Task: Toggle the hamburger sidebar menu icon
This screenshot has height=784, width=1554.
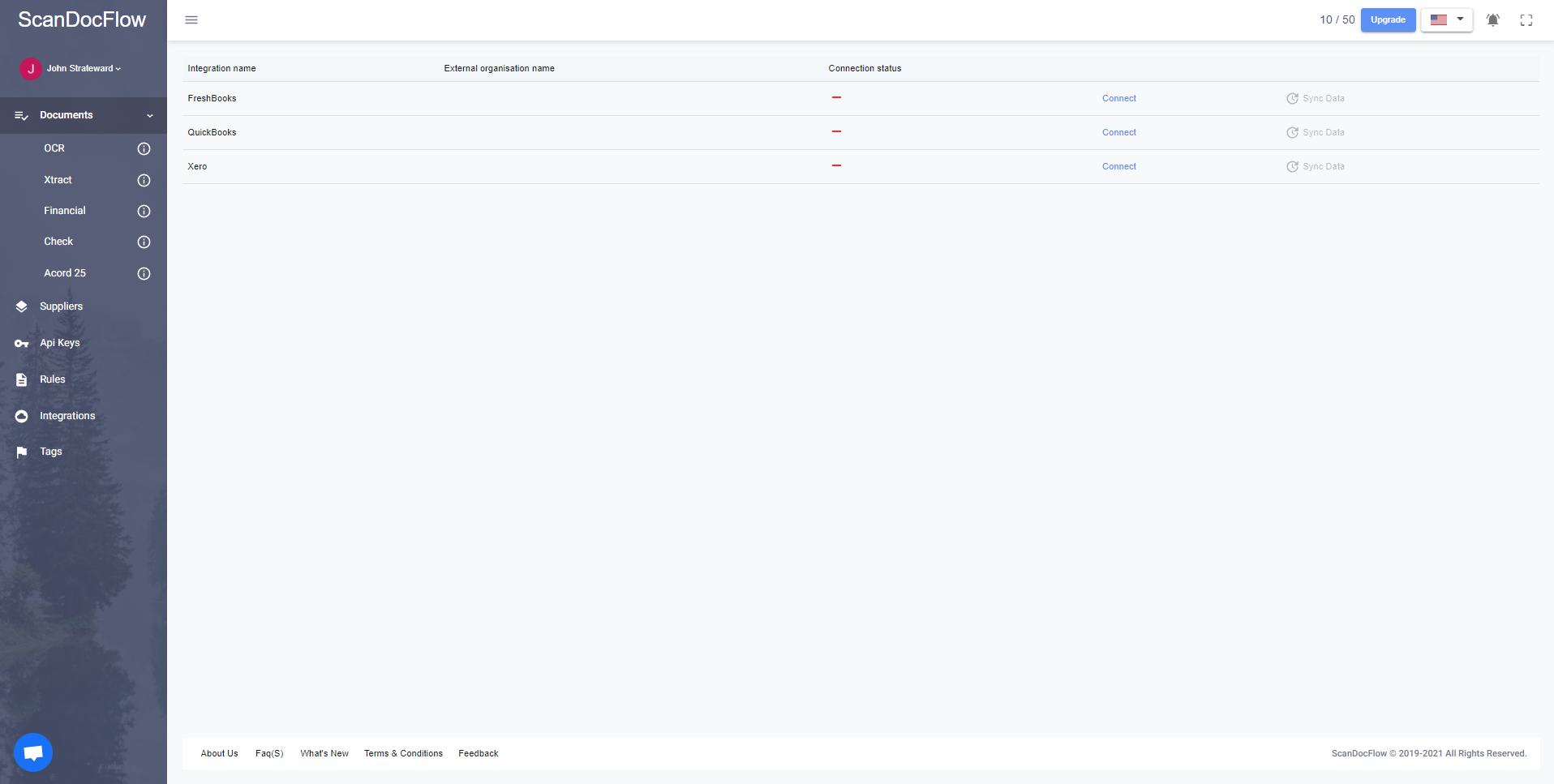Action: point(191,20)
